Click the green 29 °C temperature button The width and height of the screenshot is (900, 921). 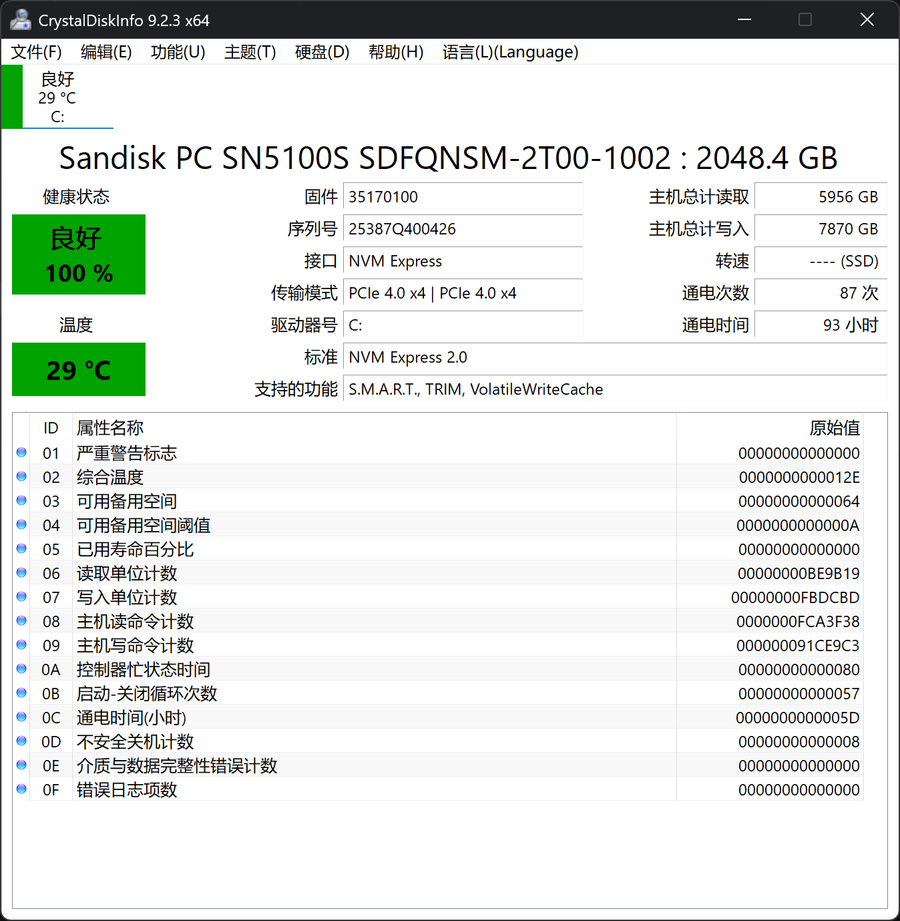click(x=78, y=369)
